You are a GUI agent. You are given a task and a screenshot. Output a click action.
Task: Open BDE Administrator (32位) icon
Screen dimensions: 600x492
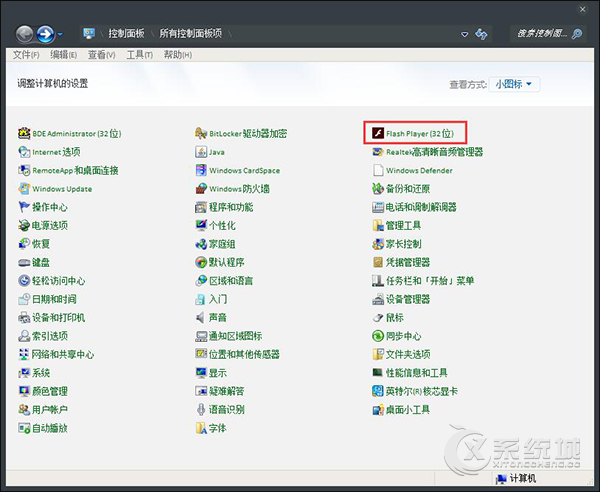[24, 133]
